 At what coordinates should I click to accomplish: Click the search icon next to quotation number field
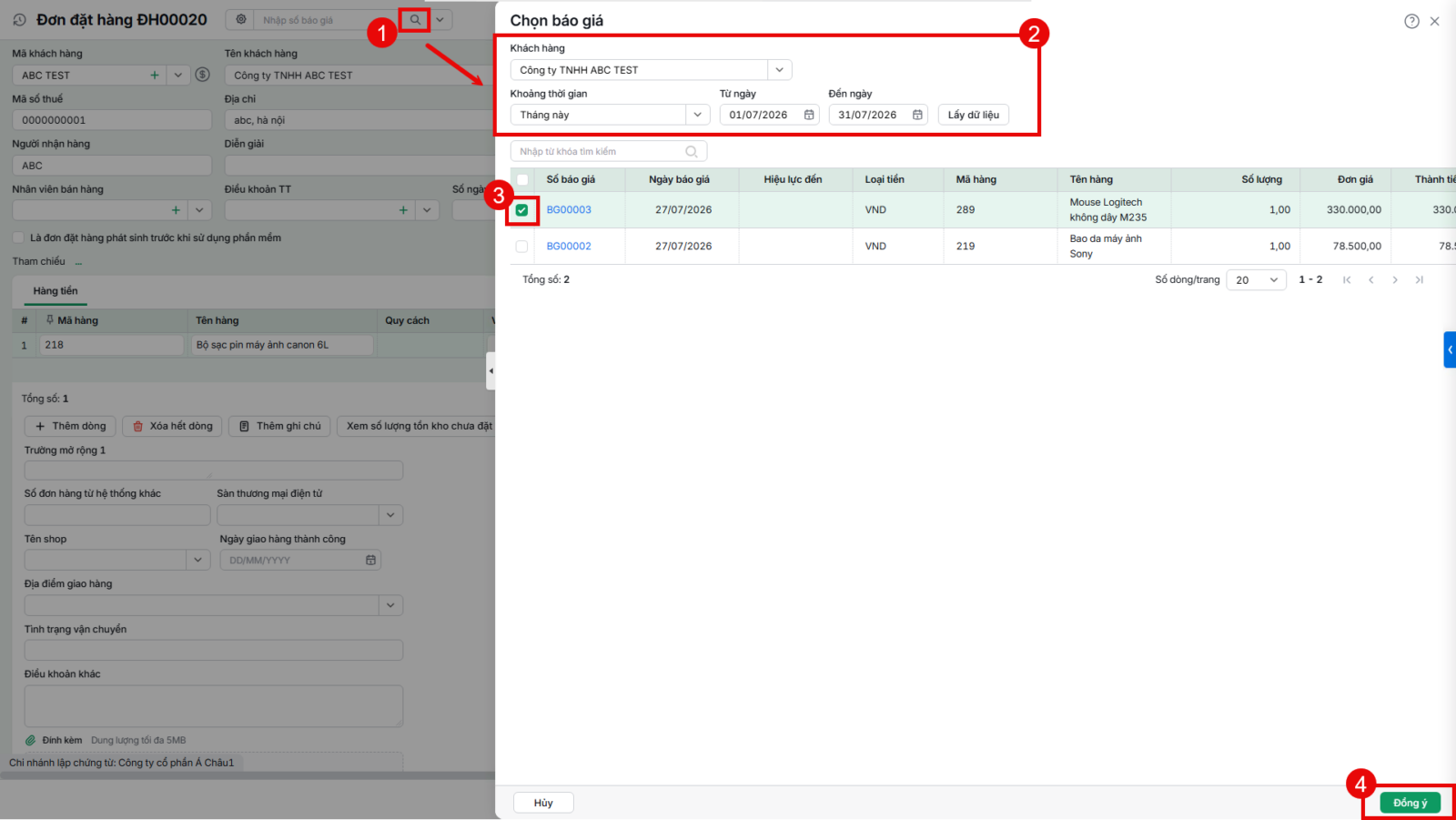coord(415,19)
